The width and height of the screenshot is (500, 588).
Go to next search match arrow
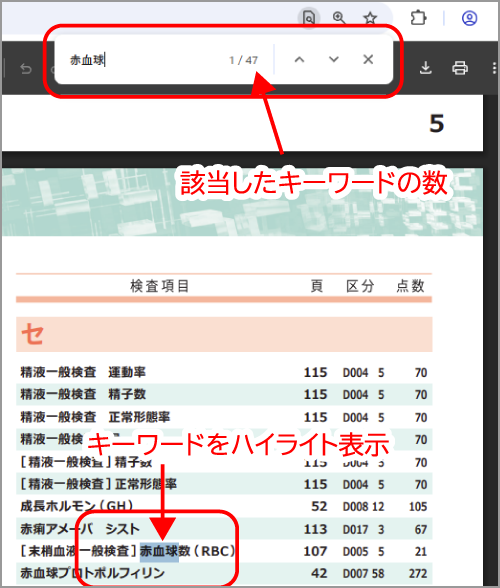333,60
